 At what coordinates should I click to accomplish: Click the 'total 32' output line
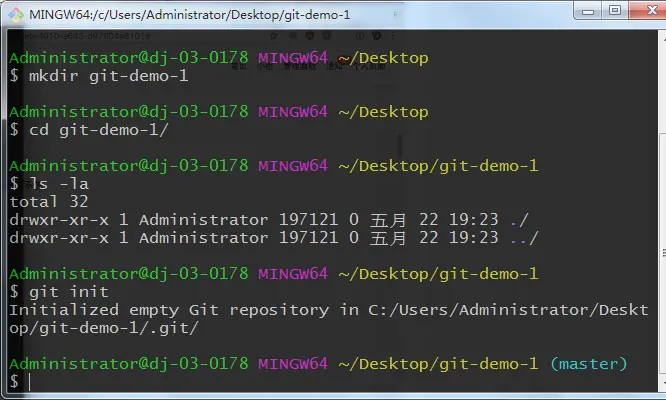pyautogui.click(x=49, y=202)
